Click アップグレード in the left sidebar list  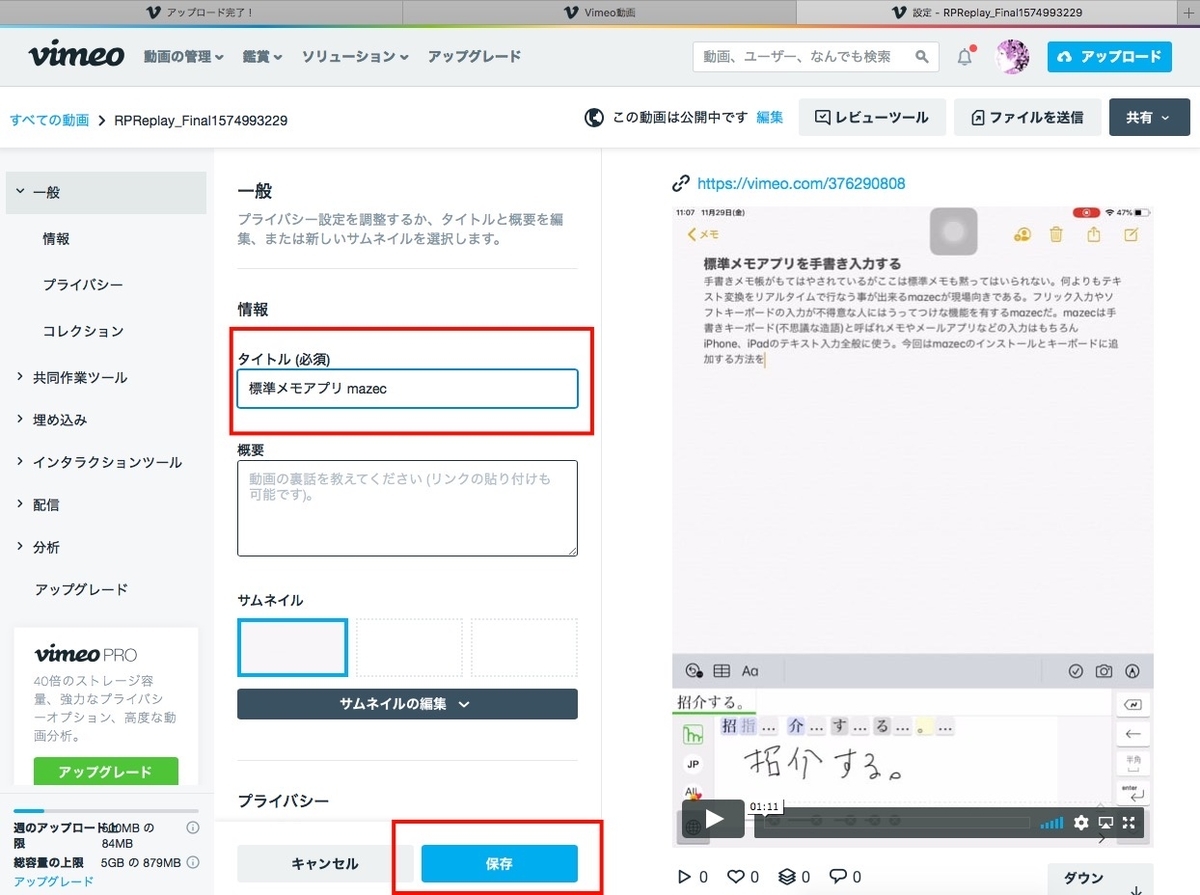[x=81, y=589]
